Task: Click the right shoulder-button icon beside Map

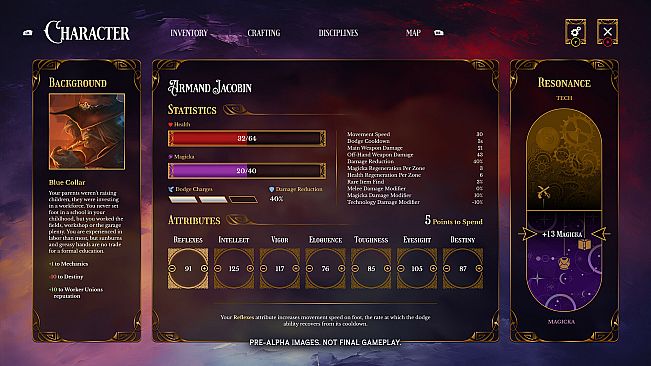Action: point(439,32)
